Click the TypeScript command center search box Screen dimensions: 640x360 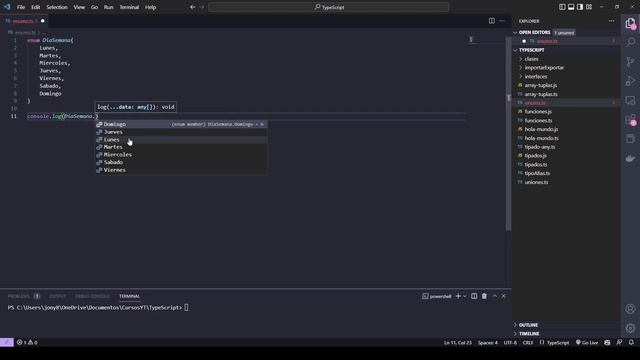(x=329, y=7)
